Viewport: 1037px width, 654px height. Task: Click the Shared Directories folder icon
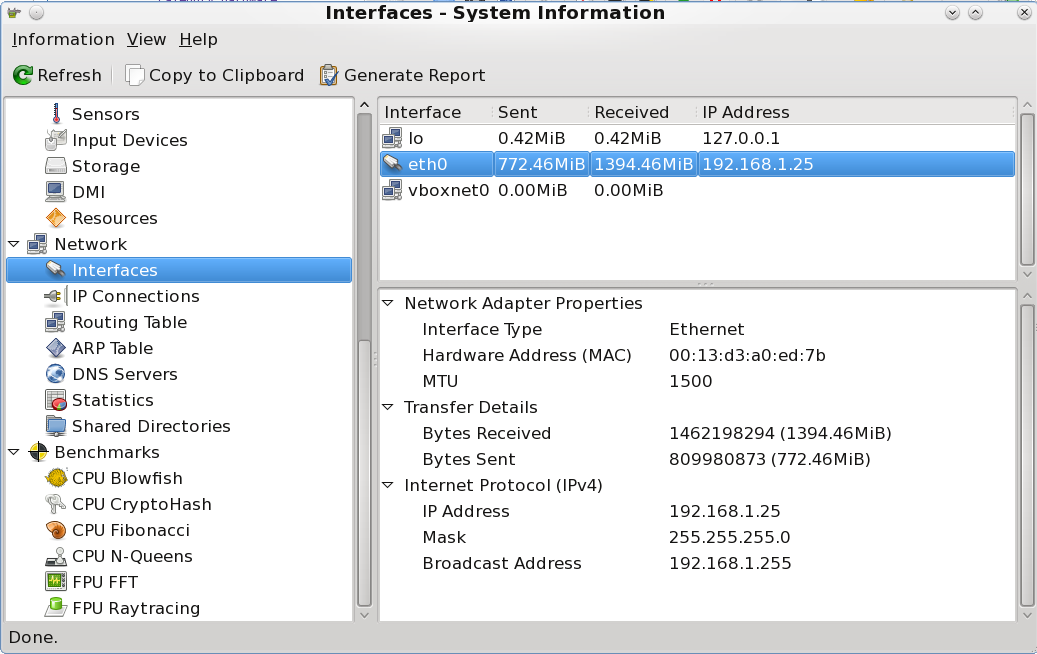tap(56, 426)
